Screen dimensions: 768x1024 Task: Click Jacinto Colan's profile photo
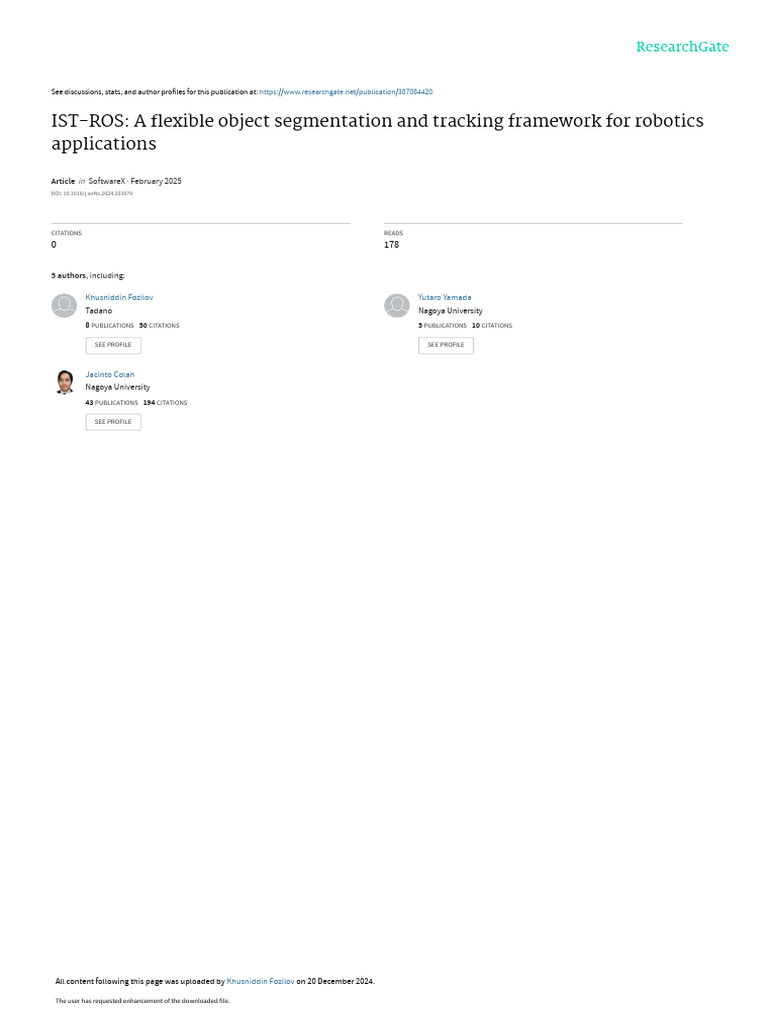coord(64,382)
